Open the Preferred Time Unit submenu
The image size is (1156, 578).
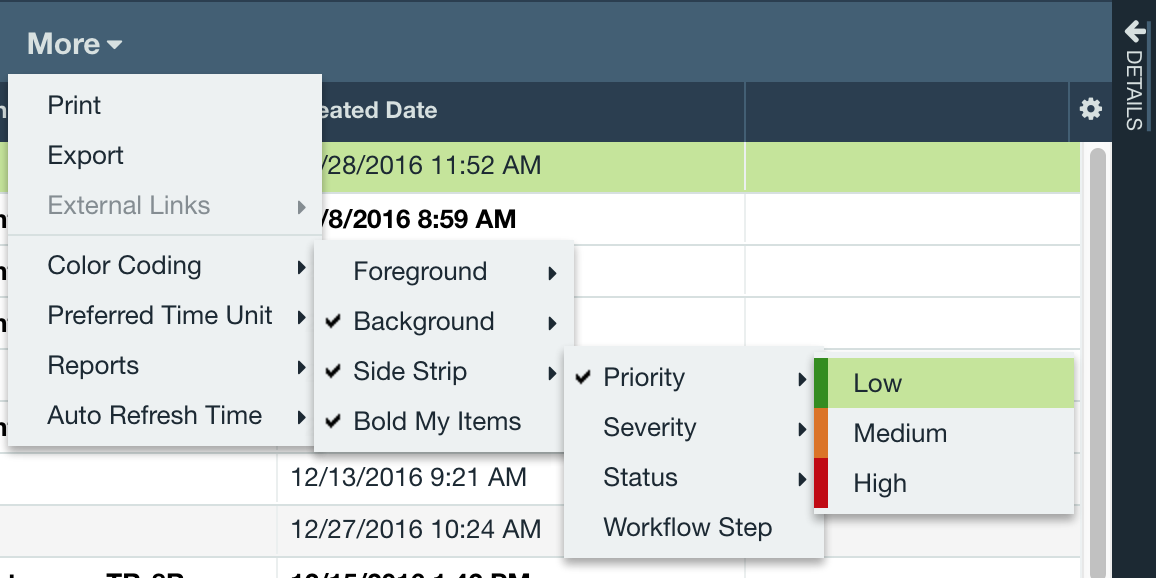(x=164, y=316)
